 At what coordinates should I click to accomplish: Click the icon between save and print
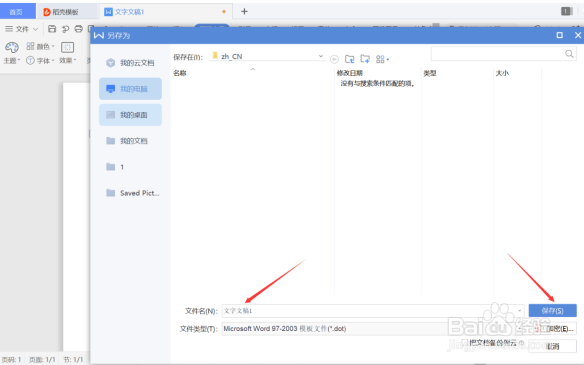[x=65, y=29]
